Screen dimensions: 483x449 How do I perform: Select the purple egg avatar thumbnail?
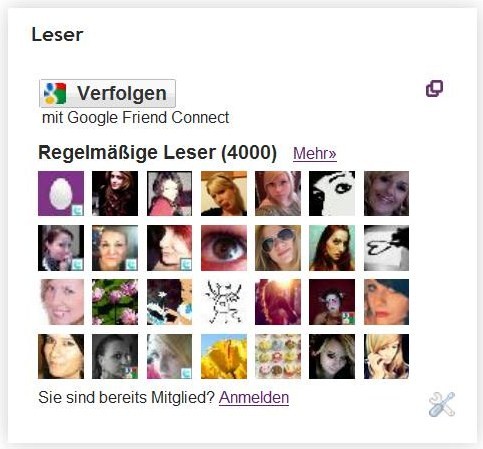coord(61,193)
